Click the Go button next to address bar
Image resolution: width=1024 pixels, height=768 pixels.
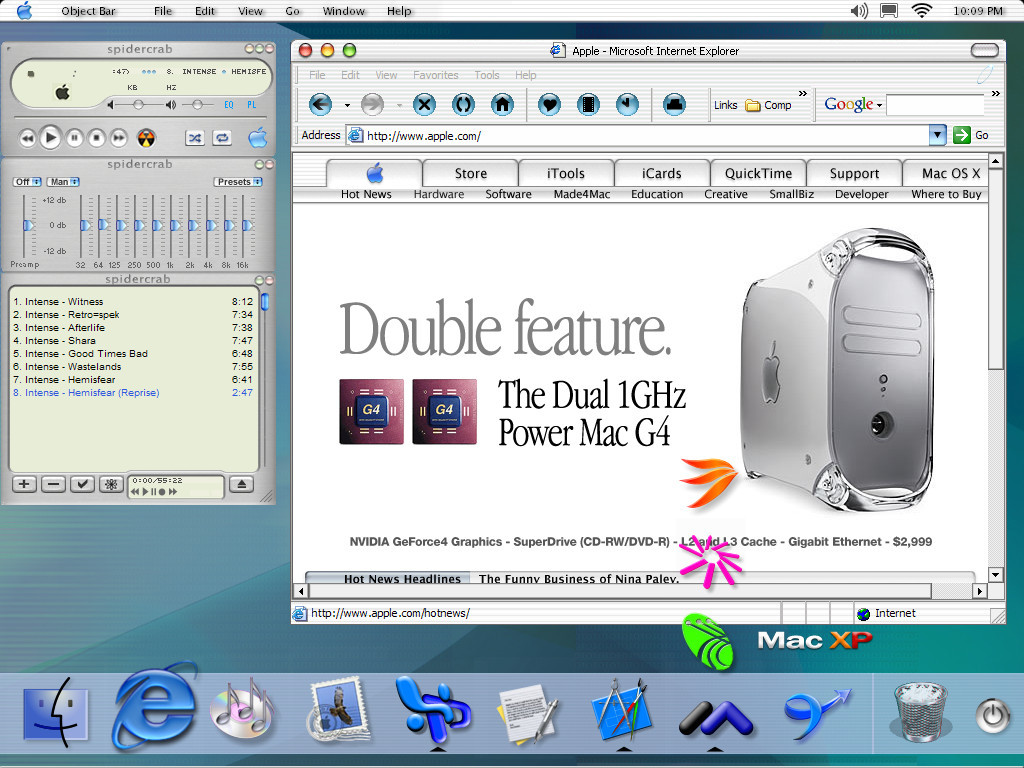point(971,135)
